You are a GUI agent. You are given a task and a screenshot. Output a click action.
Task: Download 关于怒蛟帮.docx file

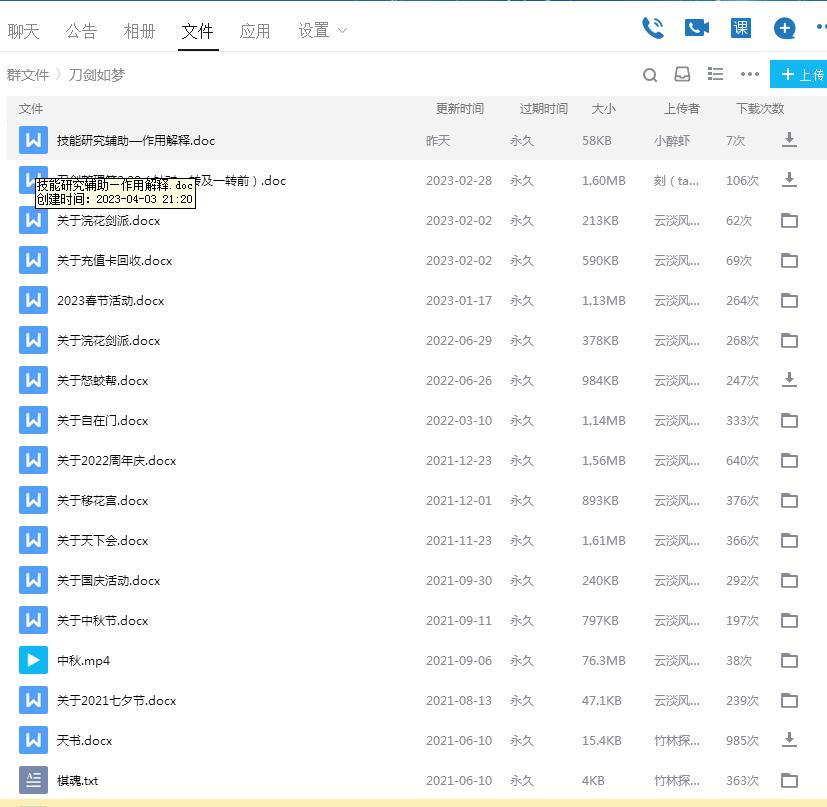(x=789, y=380)
